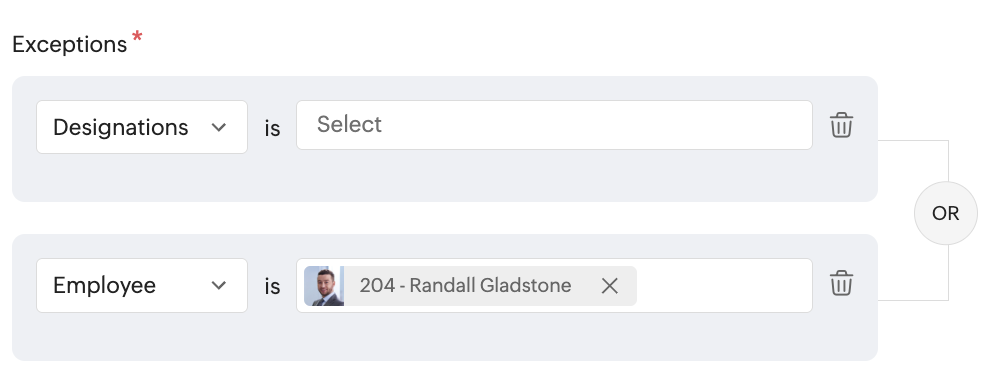Remove Randall Gladstone from the employee field
The image size is (994, 378).
tap(609, 286)
